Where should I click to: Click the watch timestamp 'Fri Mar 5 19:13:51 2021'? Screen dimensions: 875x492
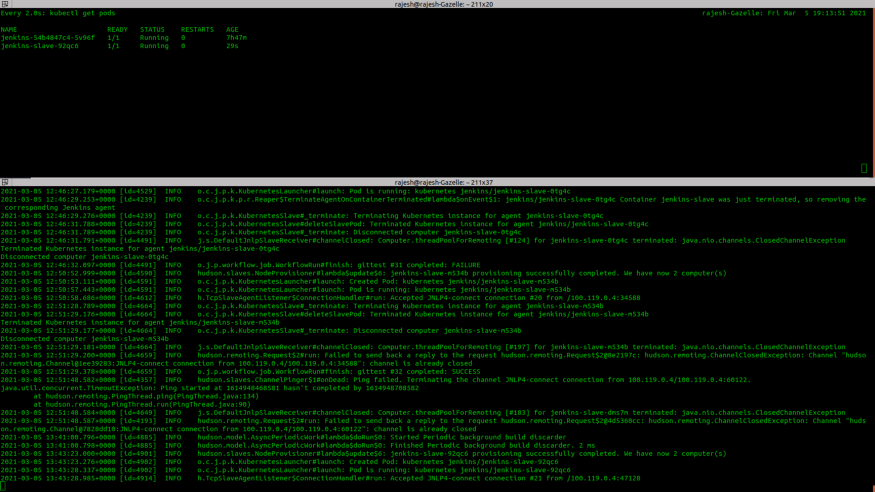point(816,13)
